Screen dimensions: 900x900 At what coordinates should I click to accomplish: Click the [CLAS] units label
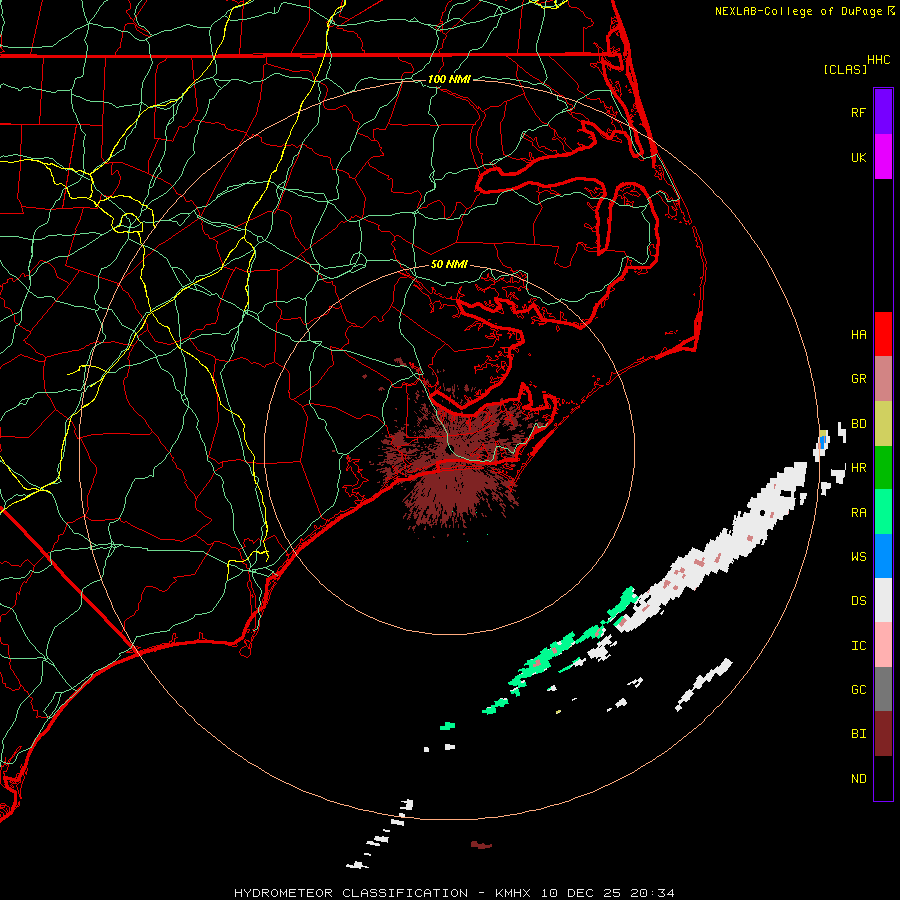tap(845, 69)
